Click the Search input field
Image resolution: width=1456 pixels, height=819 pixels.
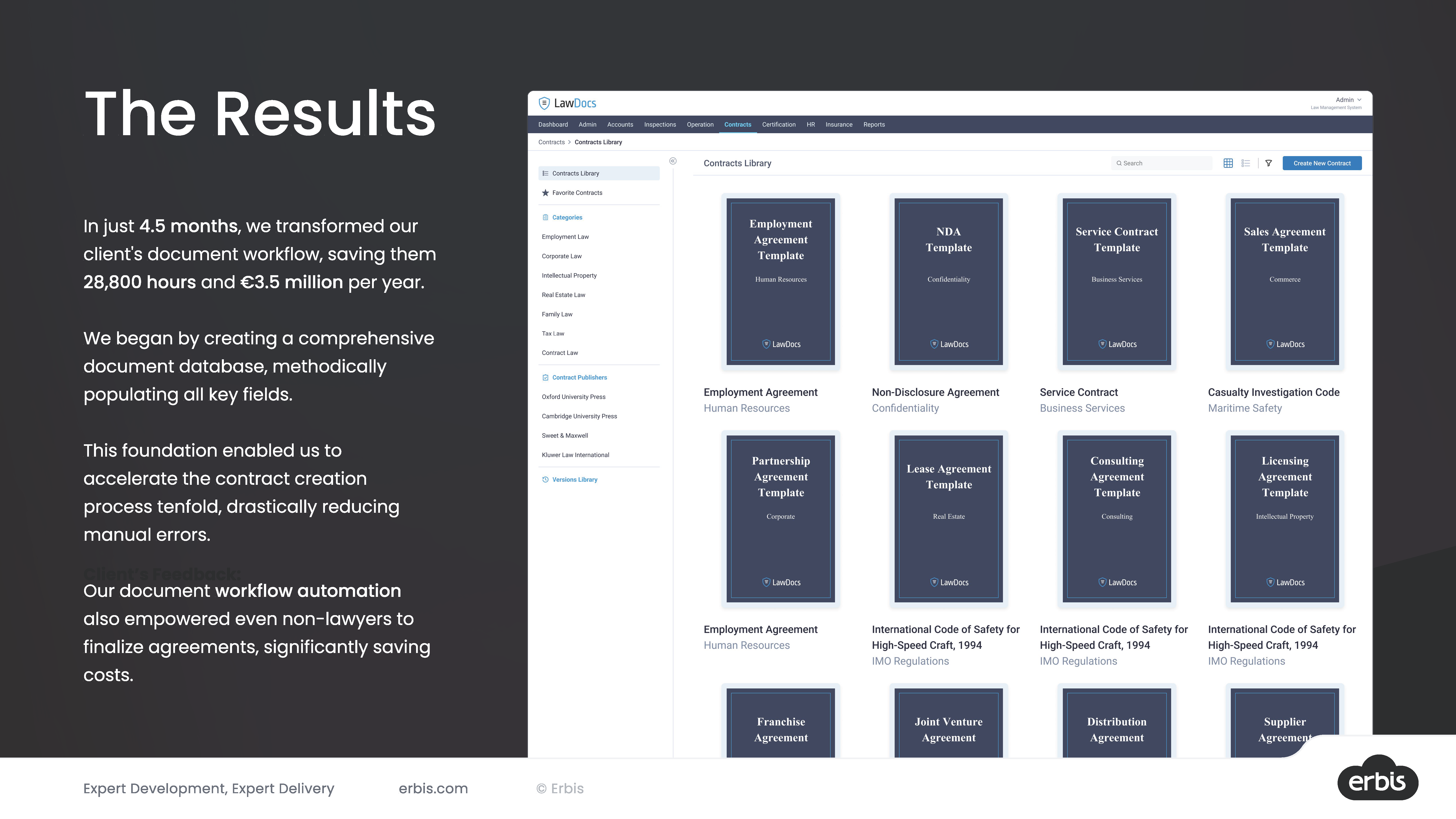(x=1161, y=163)
